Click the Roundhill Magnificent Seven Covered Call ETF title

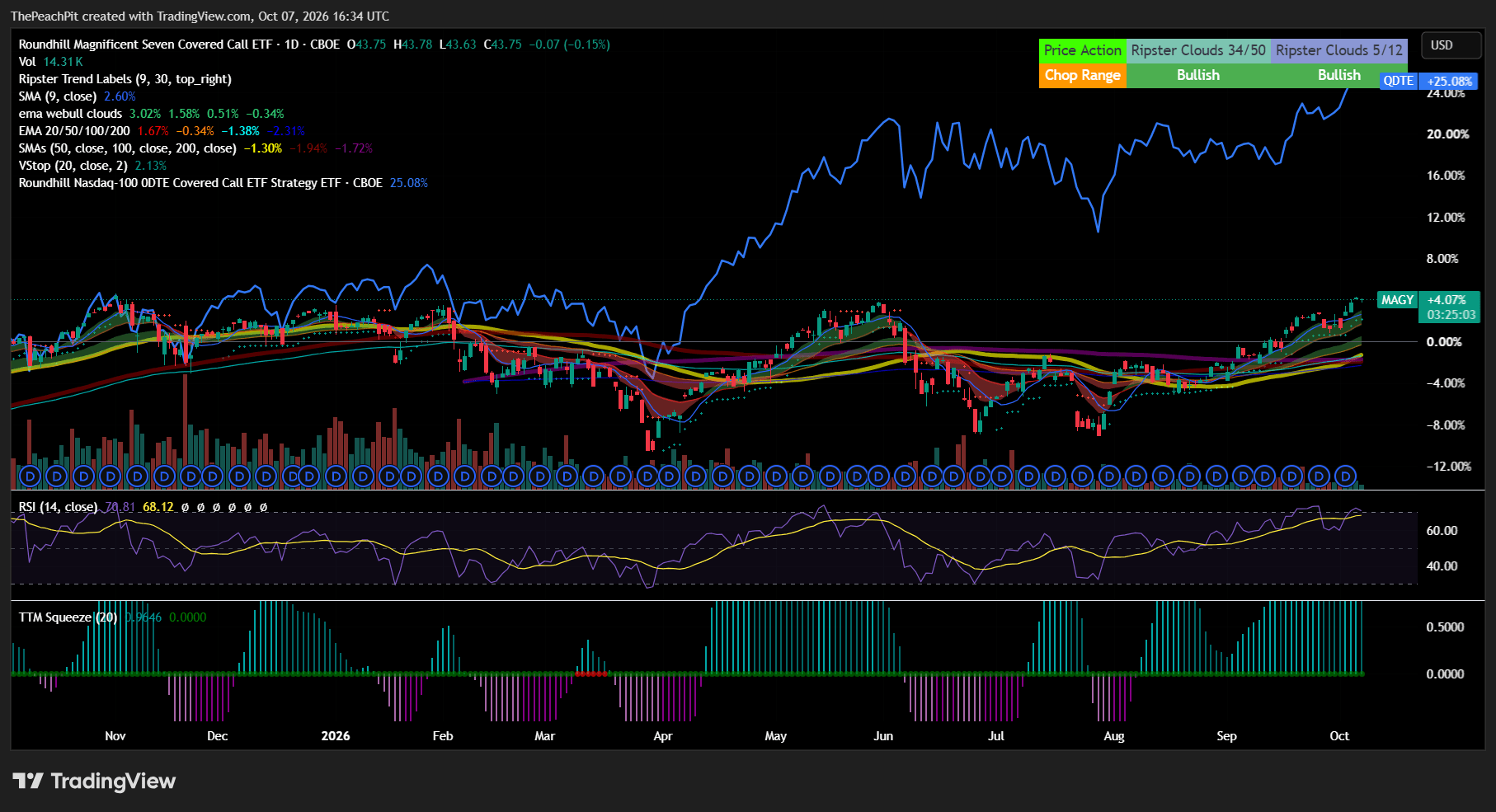click(145, 45)
